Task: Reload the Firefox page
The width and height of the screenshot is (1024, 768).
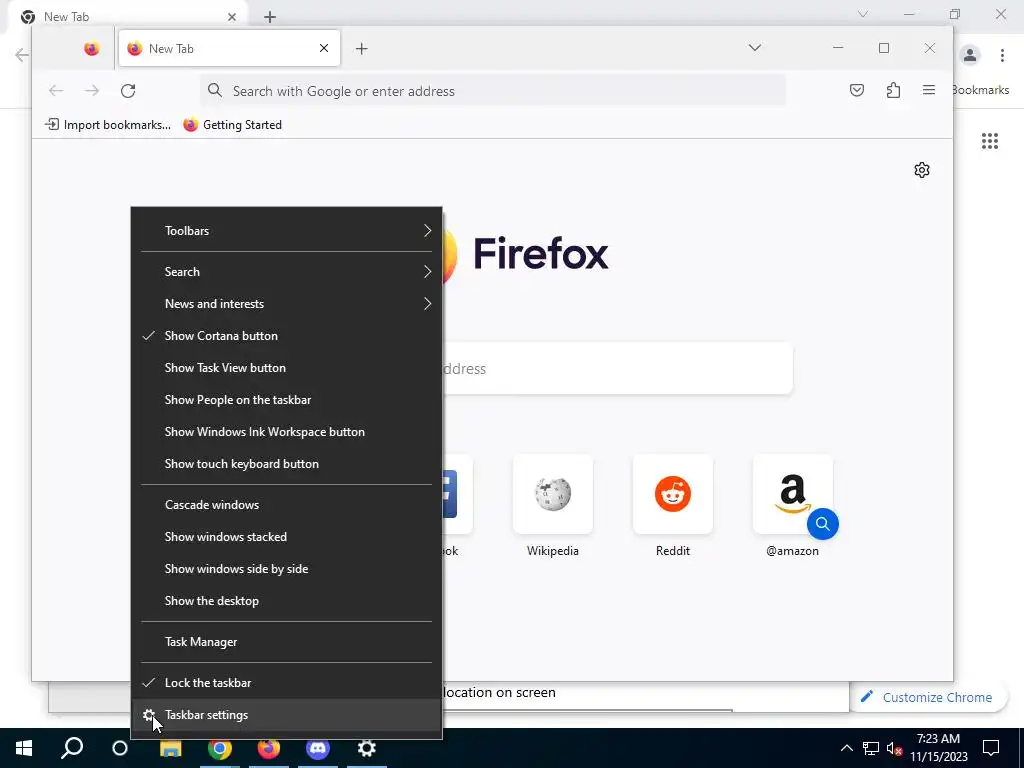Action: [x=128, y=91]
